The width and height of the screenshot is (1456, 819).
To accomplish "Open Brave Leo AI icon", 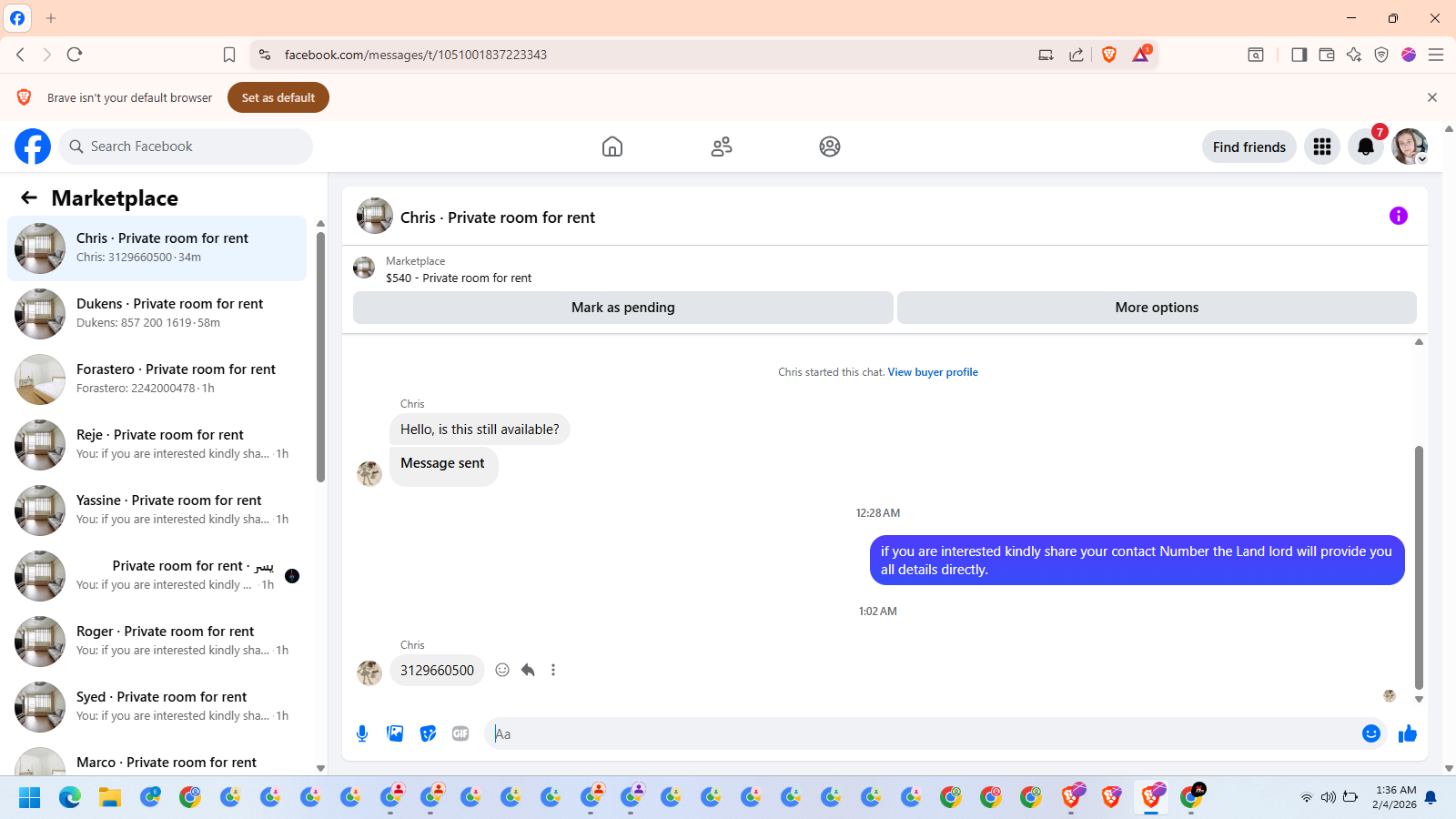I will (1354, 55).
